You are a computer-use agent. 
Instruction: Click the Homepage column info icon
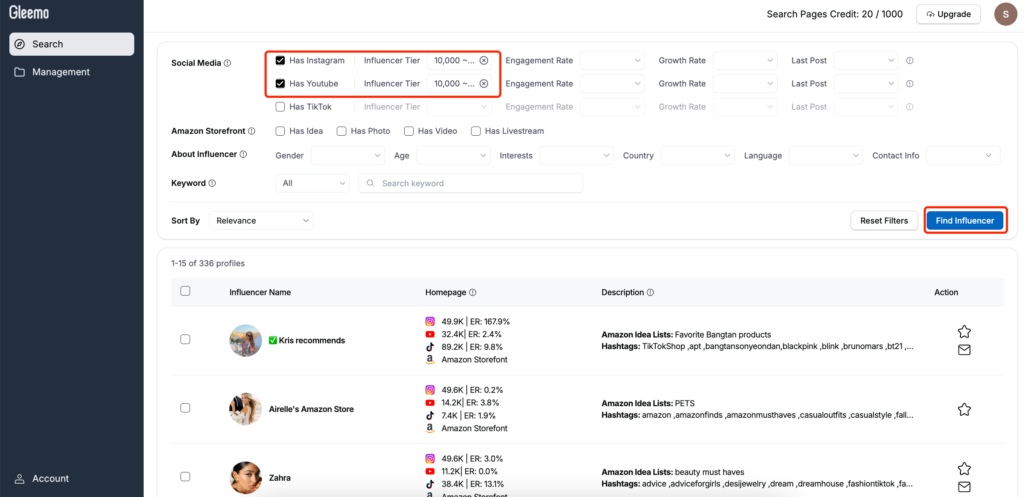click(472, 293)
